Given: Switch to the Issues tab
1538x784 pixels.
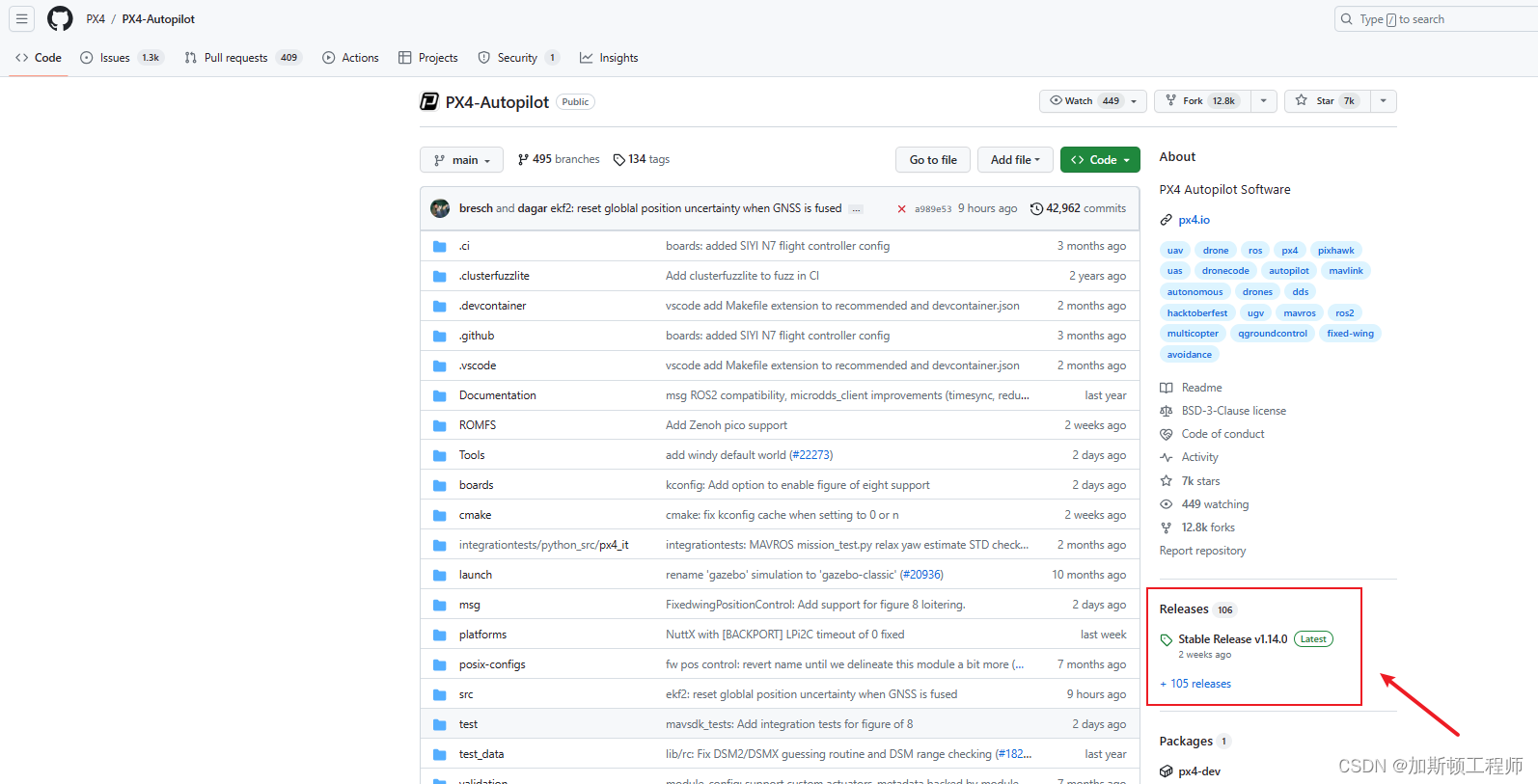Looking at the screenshot, I should click(x=122, y=58).
